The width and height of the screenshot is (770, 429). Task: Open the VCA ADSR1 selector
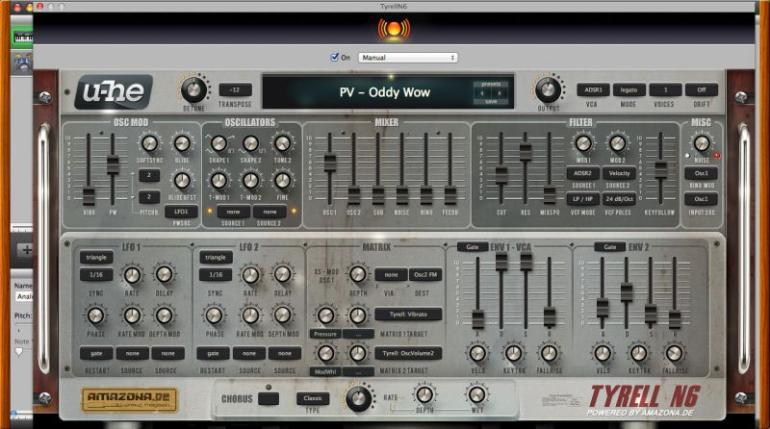[x=593, y=90]
